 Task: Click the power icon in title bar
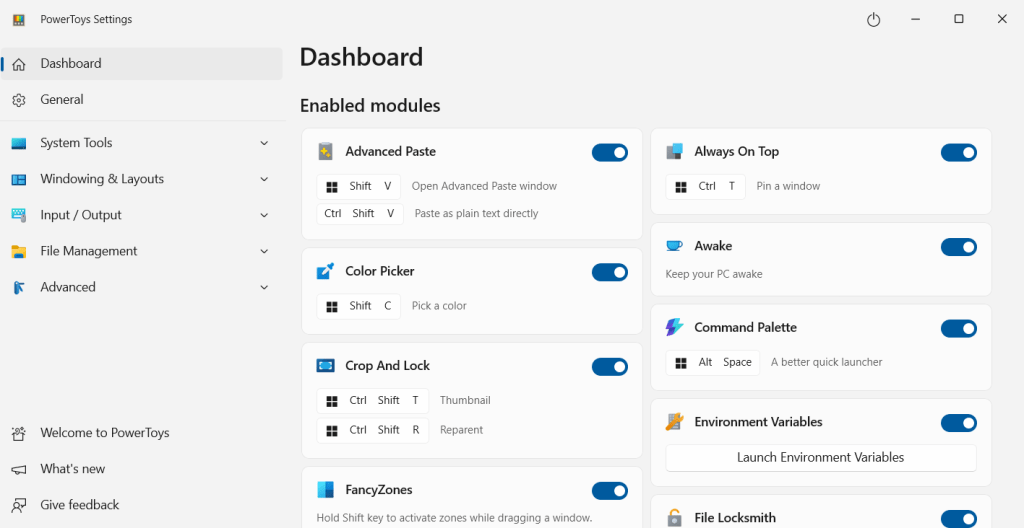coord(873,20)
